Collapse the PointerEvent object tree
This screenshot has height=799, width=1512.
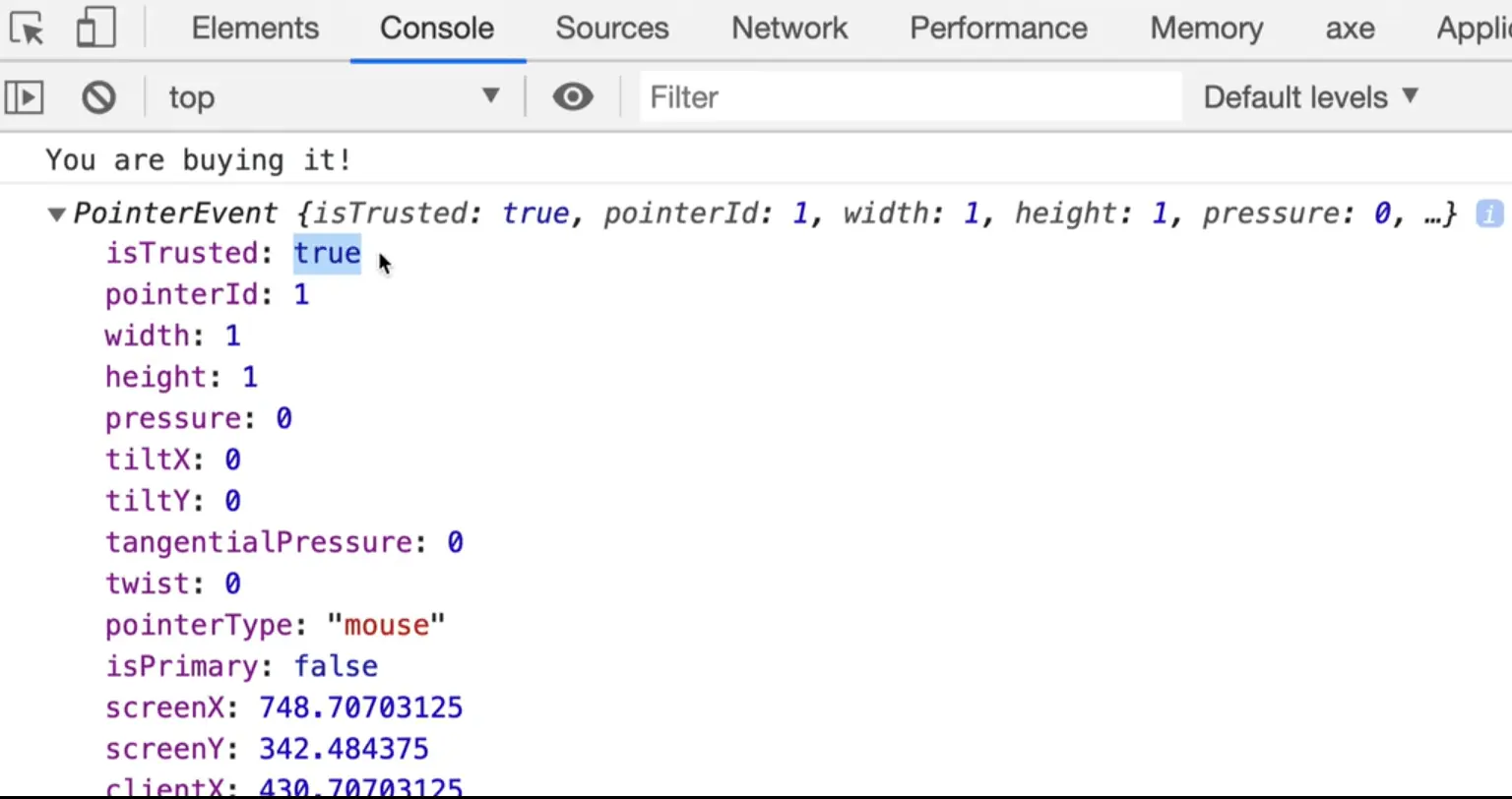click(57, 215)
